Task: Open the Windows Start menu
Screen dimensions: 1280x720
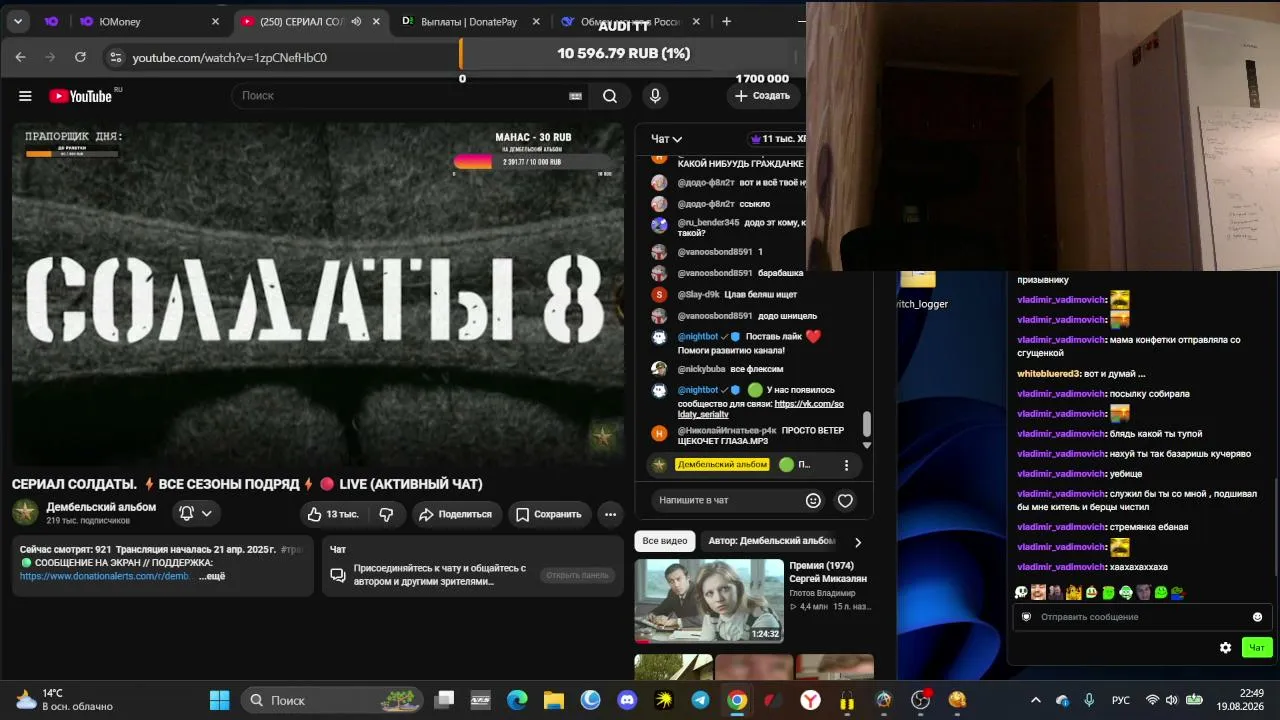Action: (x=219, y=700)
